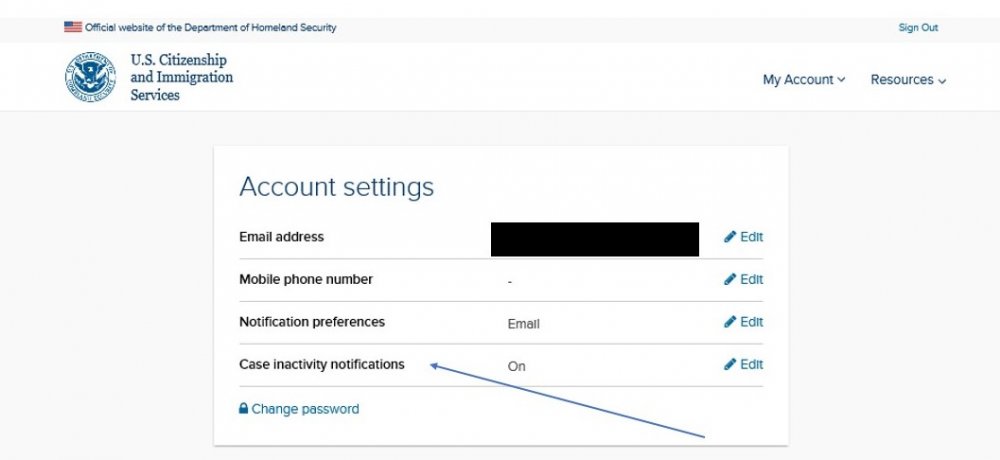Sign Out of the account
Image resolution: width=1000 pixels, height=460 pixels.
(x=918, y=27)
